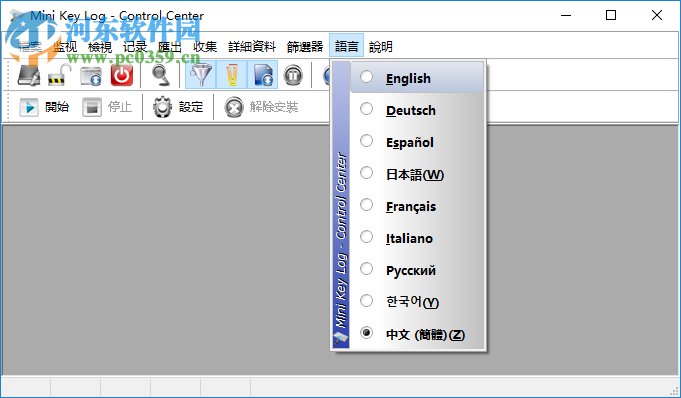This screenshot has height=398, width=681.
Task: Click the round pause toolbar icon
Action: pyautogui.click(x=293, y=75)
